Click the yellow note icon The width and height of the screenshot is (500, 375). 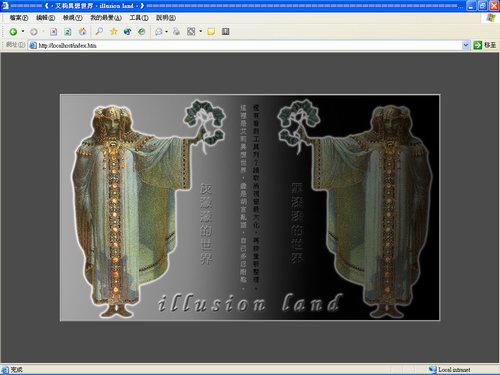click(x=211, y=32)
